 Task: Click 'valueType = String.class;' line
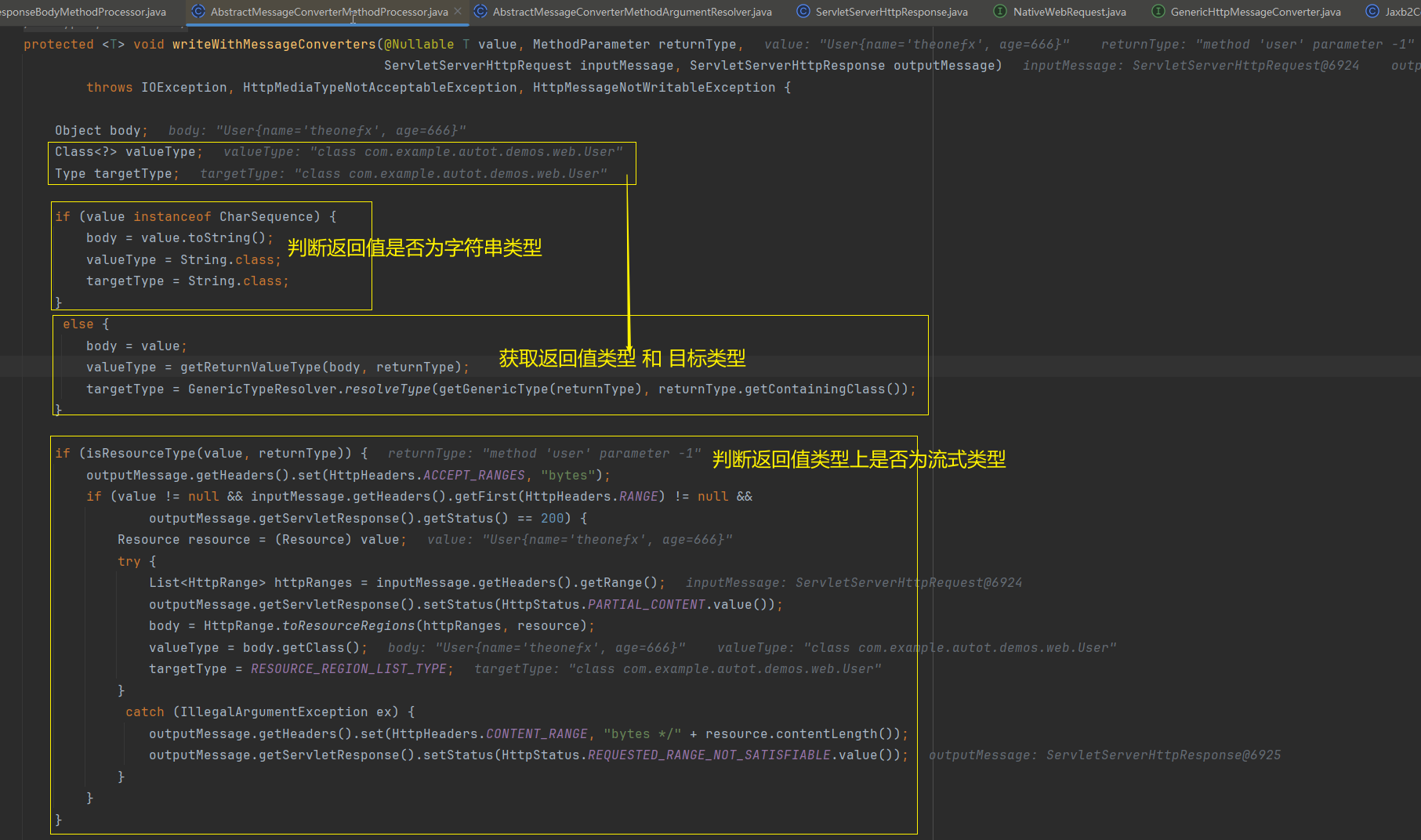point(184,260)
